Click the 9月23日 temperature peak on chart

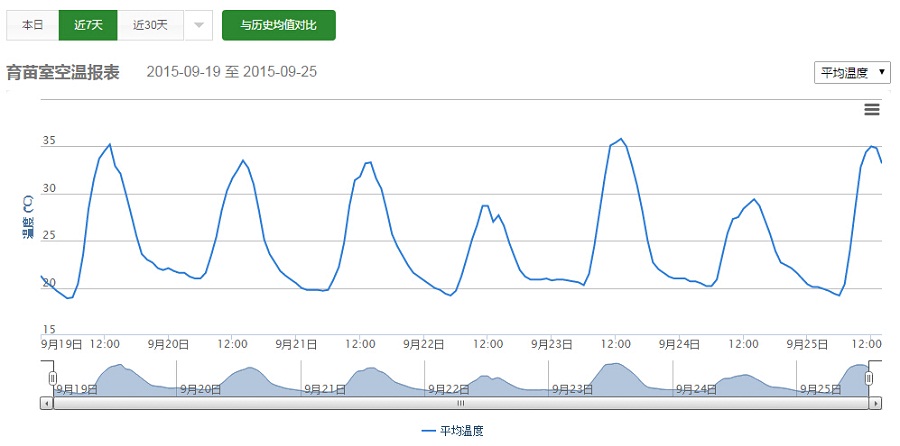(620, 139)
